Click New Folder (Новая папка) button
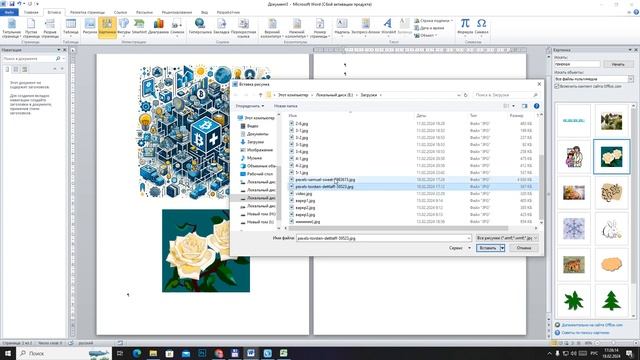This screenshot has width=640, height=360. [286, 106]
